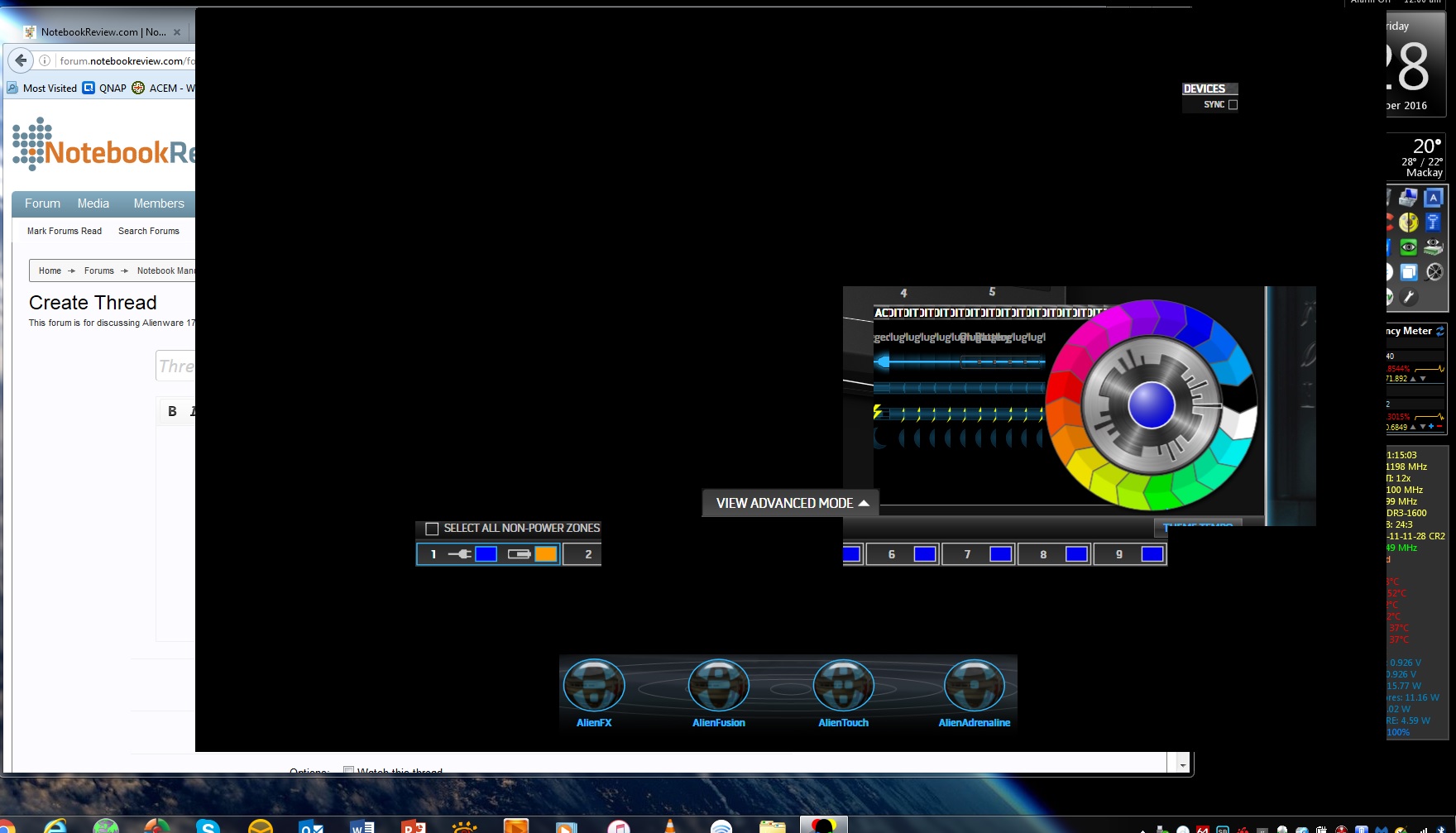Open VLC media player from the taskbar

669,826
